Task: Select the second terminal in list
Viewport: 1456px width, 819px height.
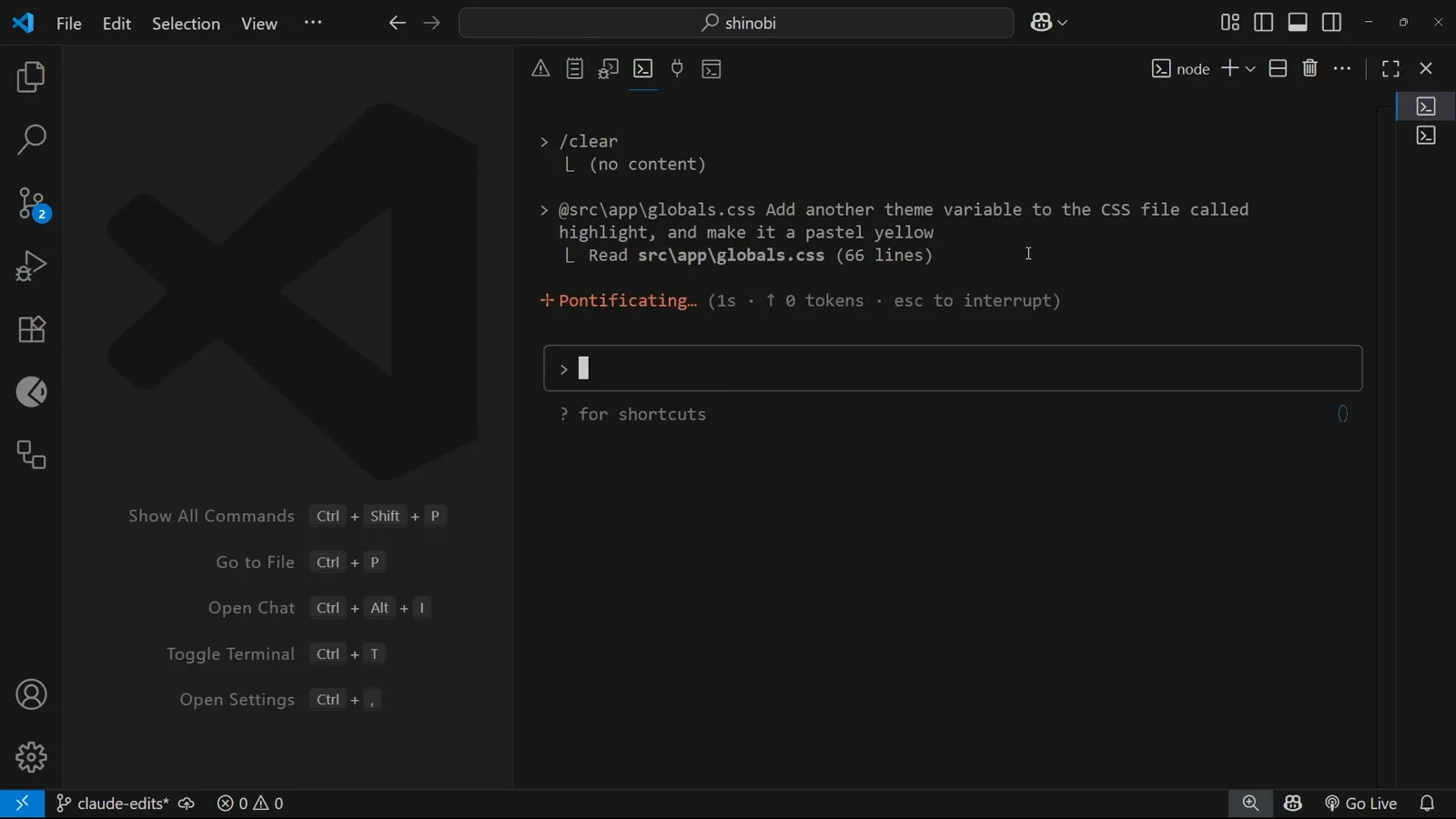Action: (1426, 136)
